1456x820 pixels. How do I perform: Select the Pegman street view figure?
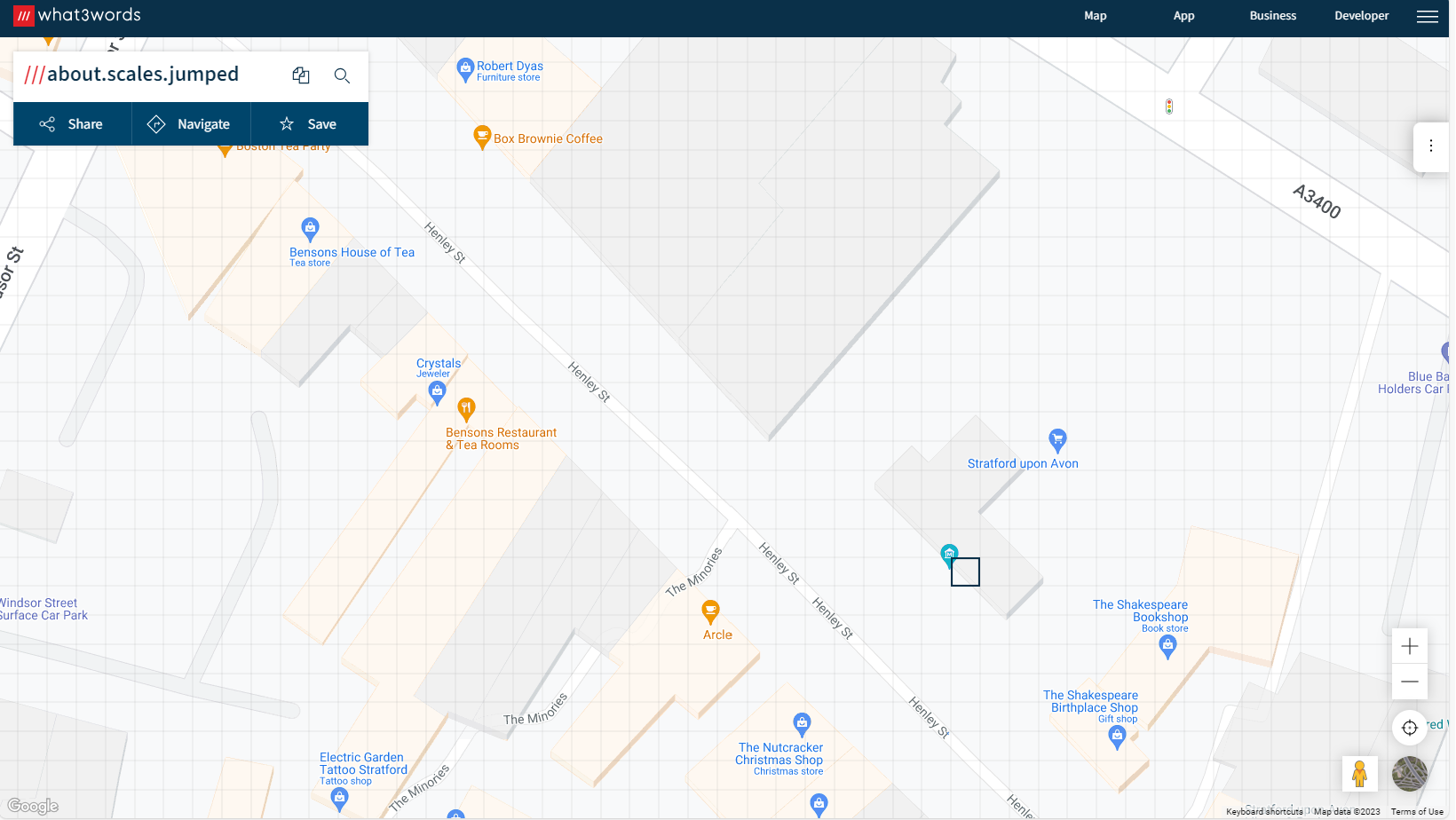click(x=1360, y=773)
